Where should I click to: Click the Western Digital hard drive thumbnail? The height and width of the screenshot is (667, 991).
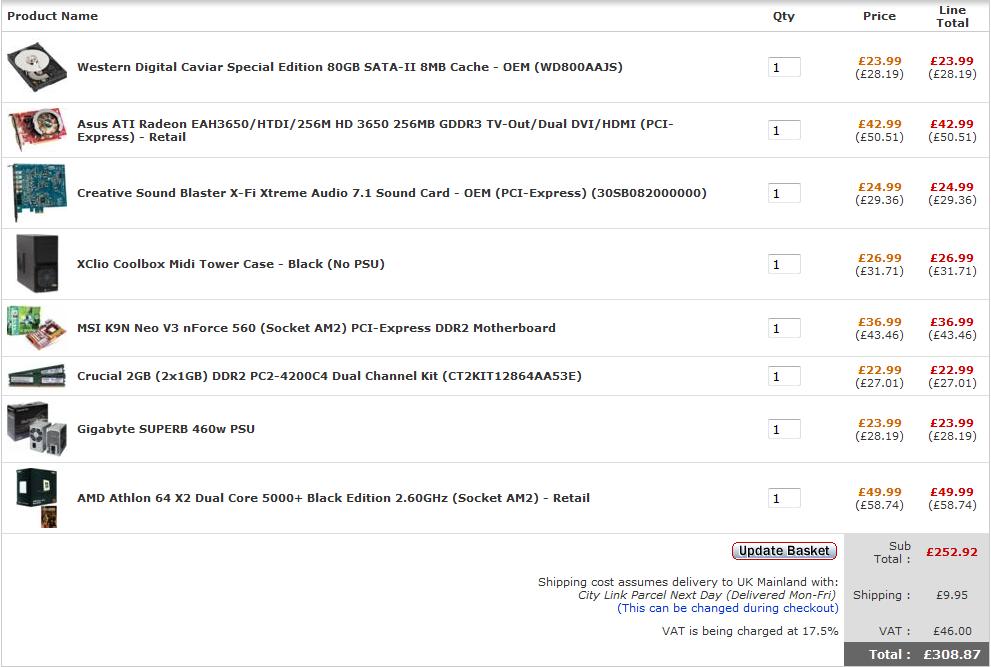[x=37, y=67]
